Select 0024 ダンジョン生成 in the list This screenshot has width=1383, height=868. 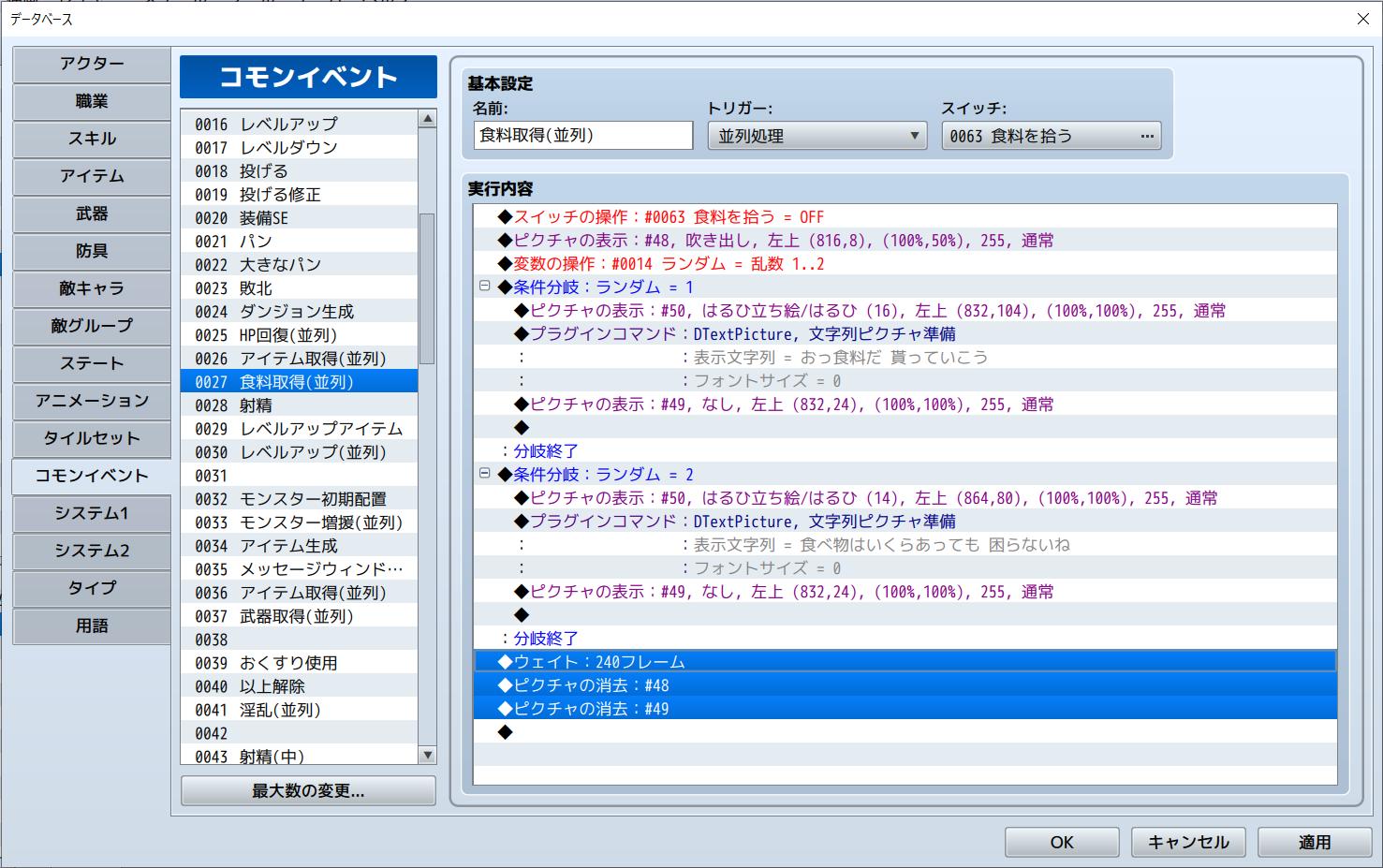[298, 312]
